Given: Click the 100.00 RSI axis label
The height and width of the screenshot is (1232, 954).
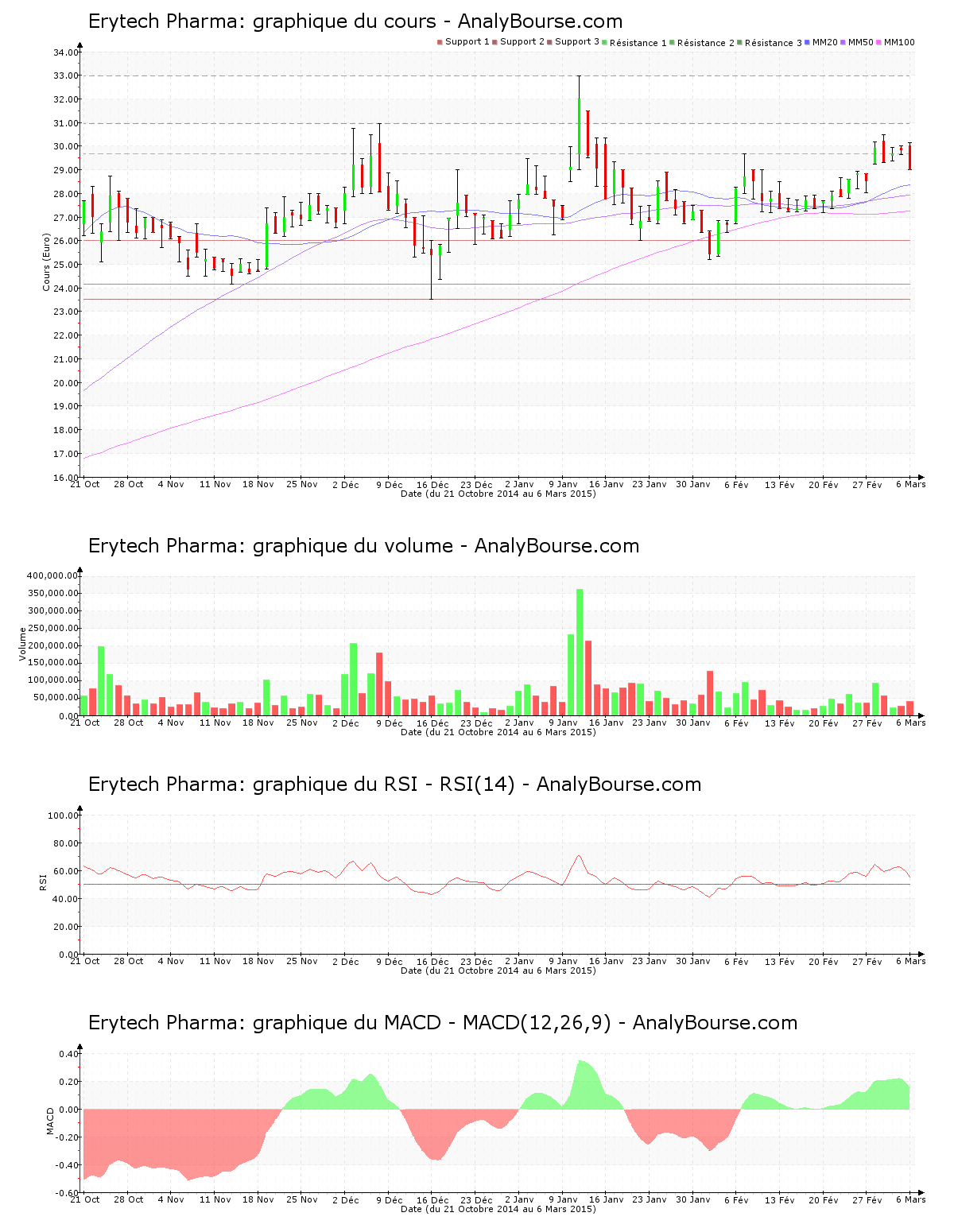Looking at the screenshot, I should 64,816.
